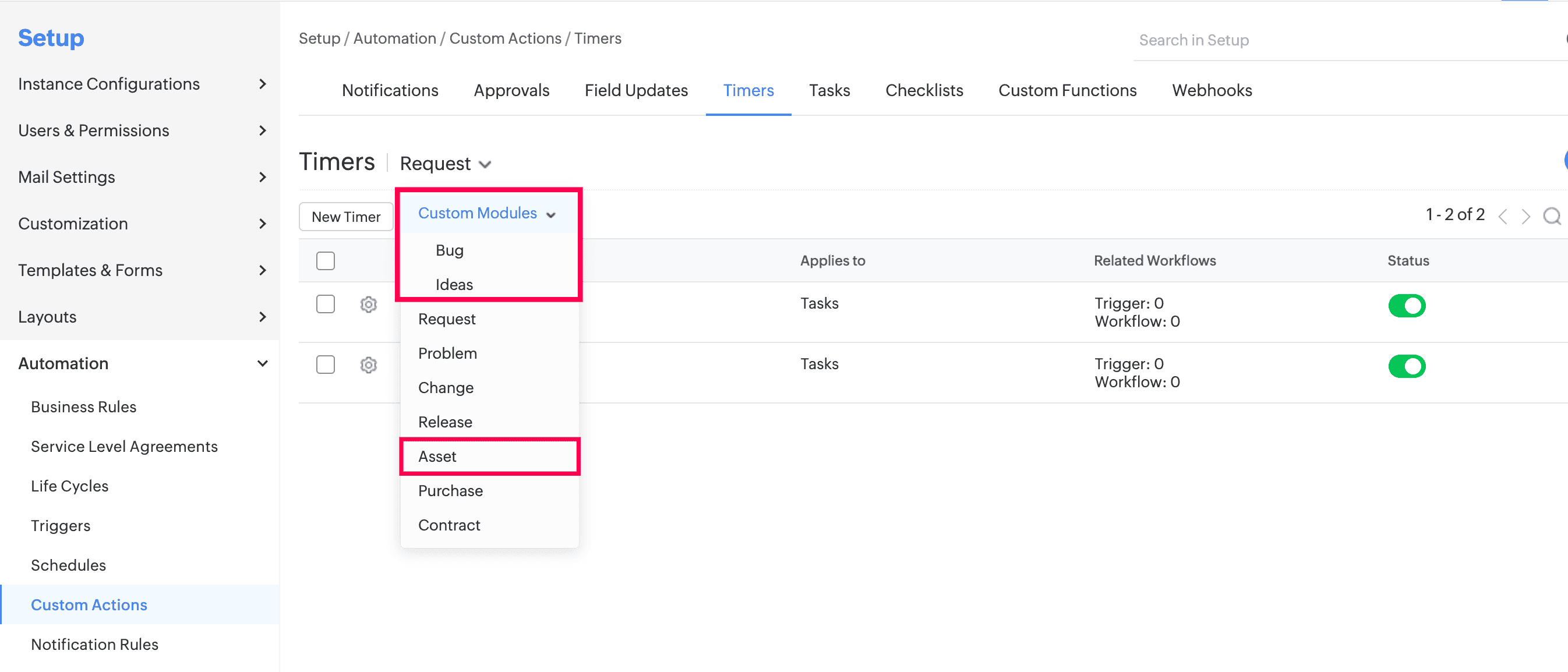Go to next page arrow

tap(1526, 216)
